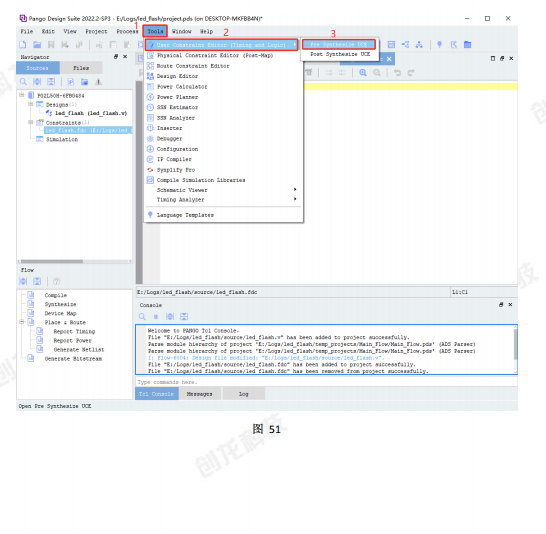The height and width of the screenshot is (534, 546).
Task: Click the Tcl command input field
Action: (326, 382)
